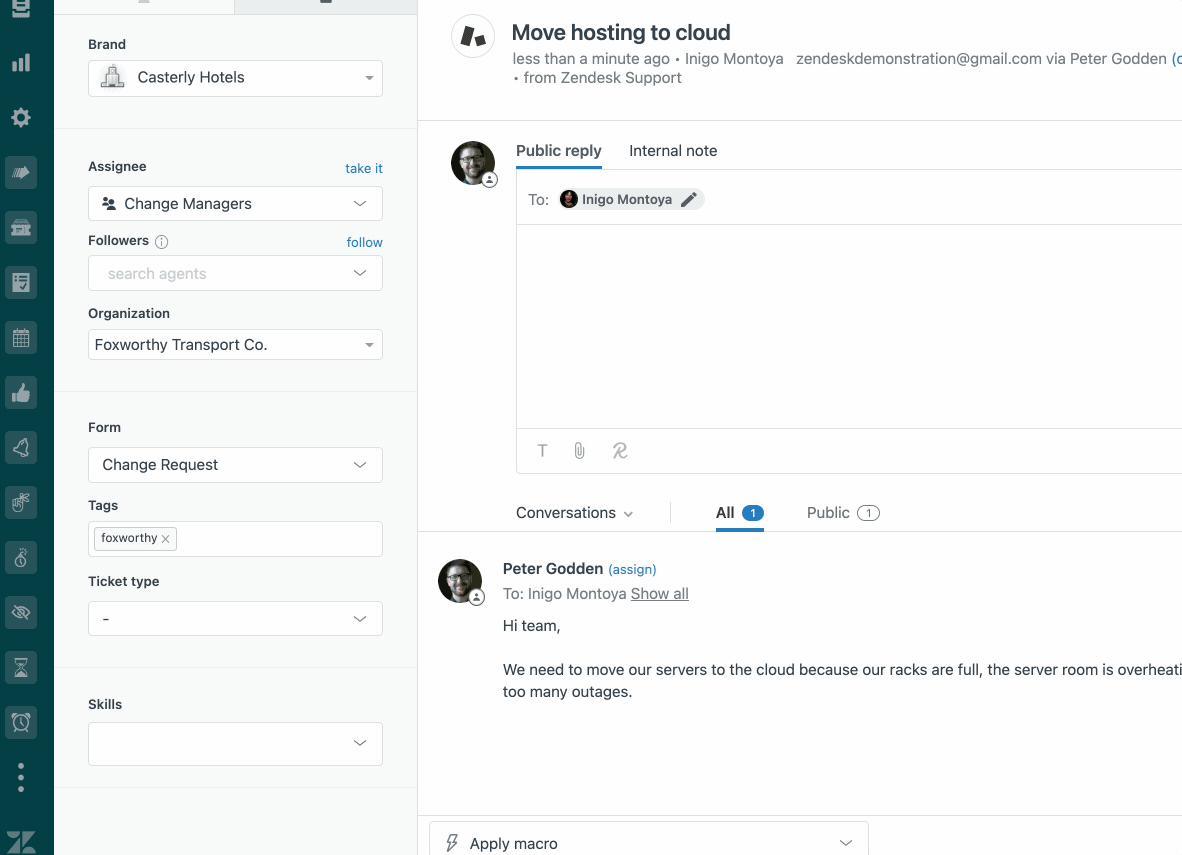The height and width of the screenshot is (855, 1182).
Task: Open the reports bar chart app in sidebar
Action: tap(22, 62)
